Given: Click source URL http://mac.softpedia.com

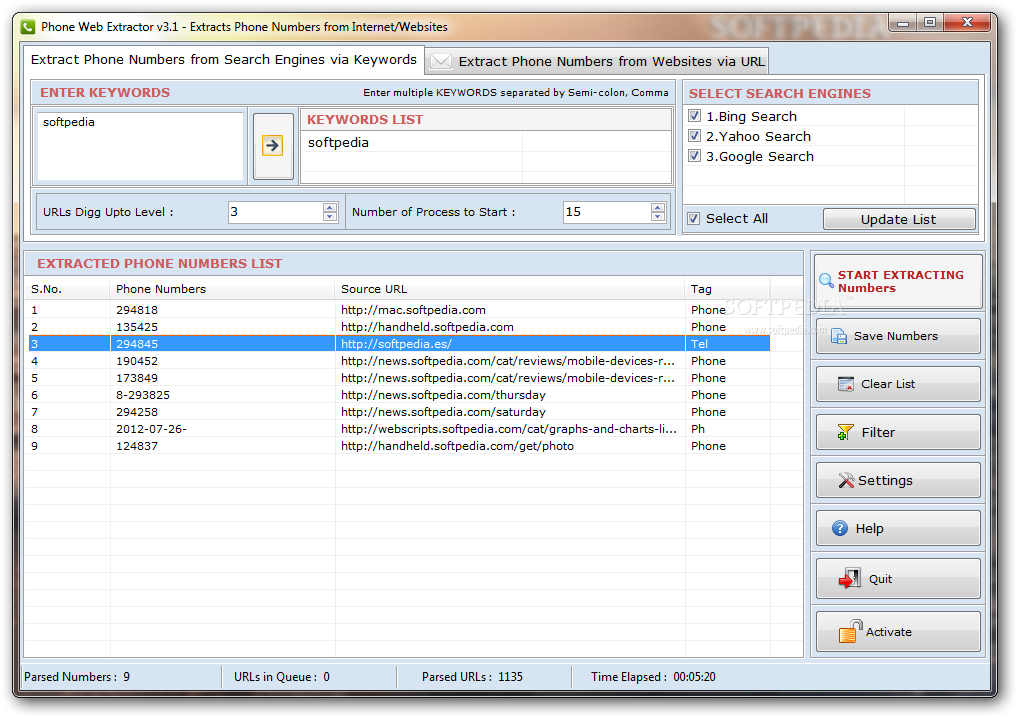Looking at the screenshot, I should (x=413, y=310).
